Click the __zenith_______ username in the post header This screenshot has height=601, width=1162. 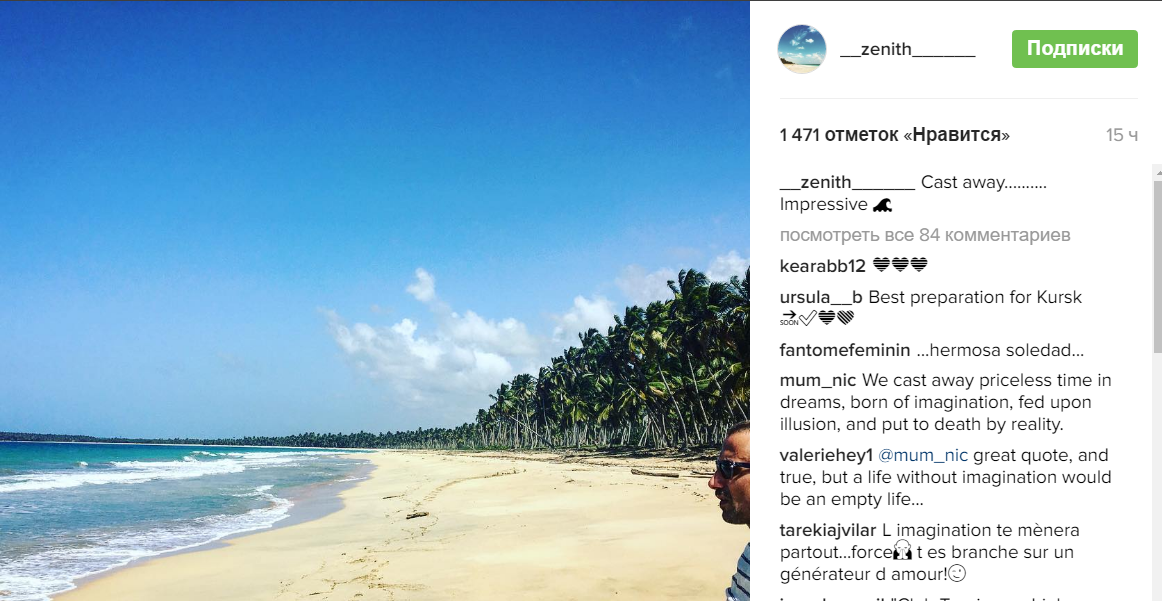pyautogui.click(x=907, y=49)
